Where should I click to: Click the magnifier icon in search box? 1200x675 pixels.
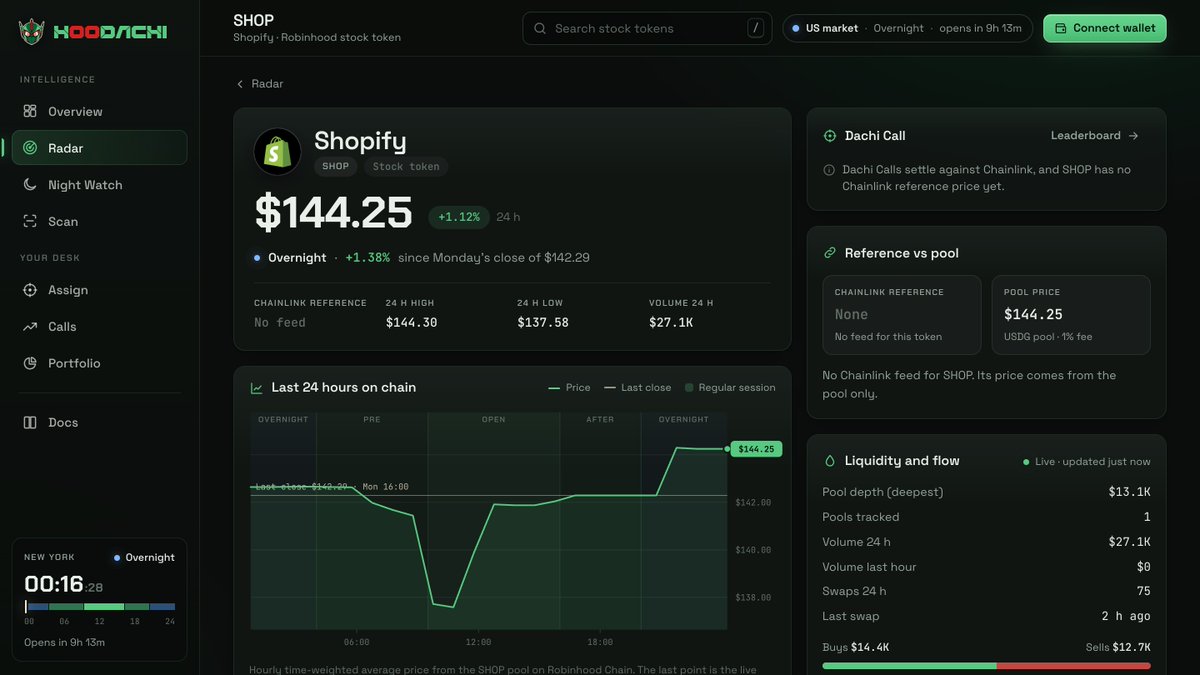[x=540, y=28]
